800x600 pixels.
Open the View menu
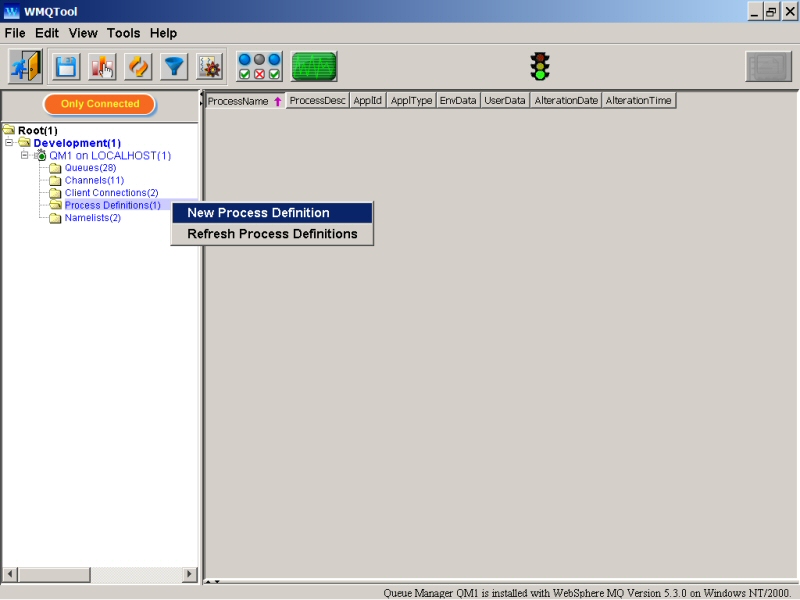[x=83, y=33]
